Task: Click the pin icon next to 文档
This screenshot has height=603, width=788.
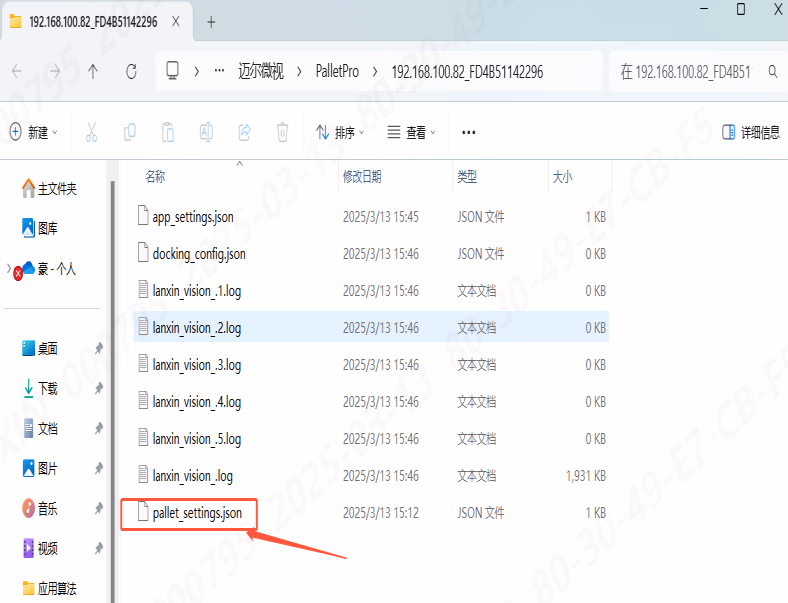Action: pyautogui.click(x=99, y=428)
